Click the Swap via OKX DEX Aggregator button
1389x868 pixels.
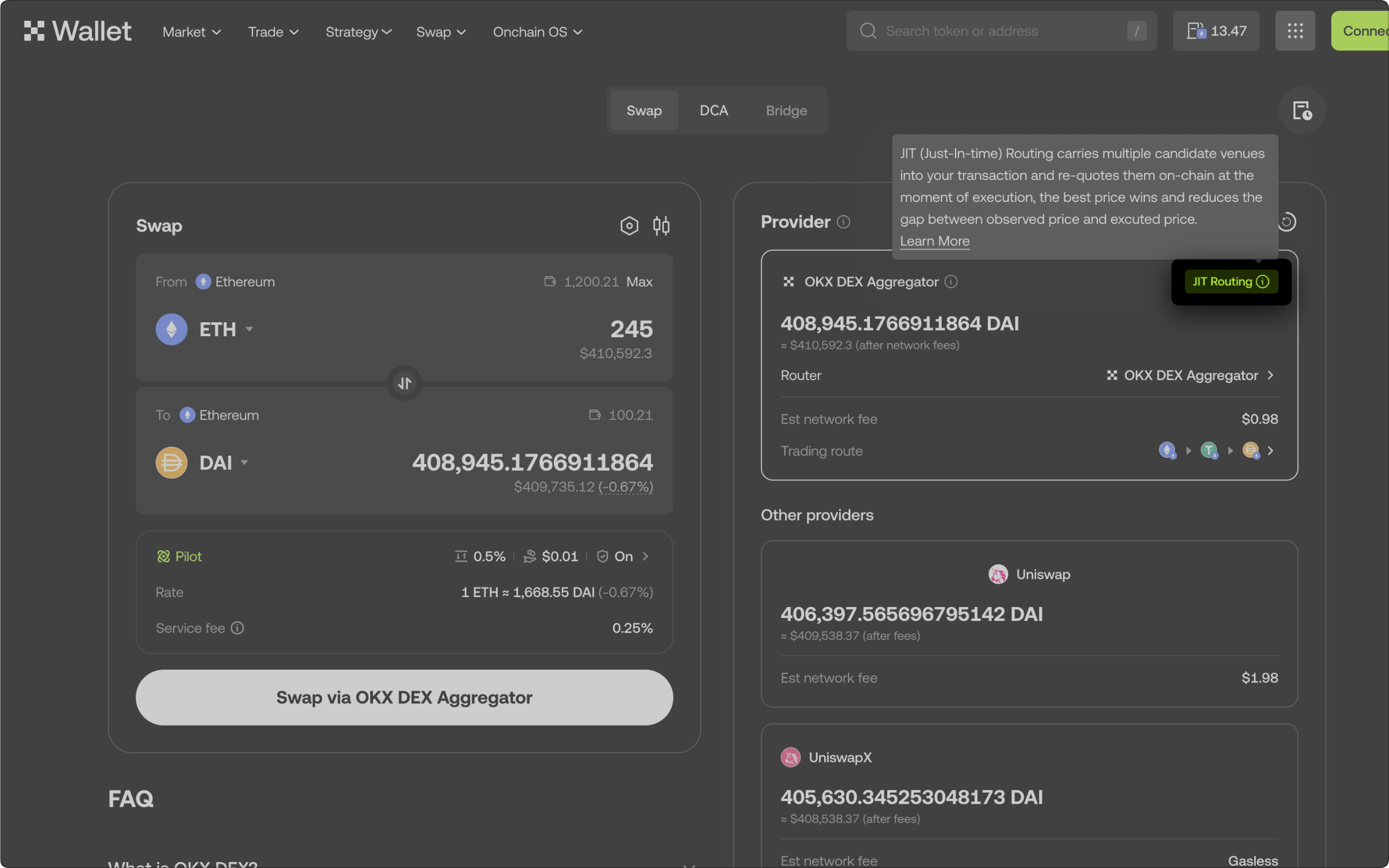[405, 697]
